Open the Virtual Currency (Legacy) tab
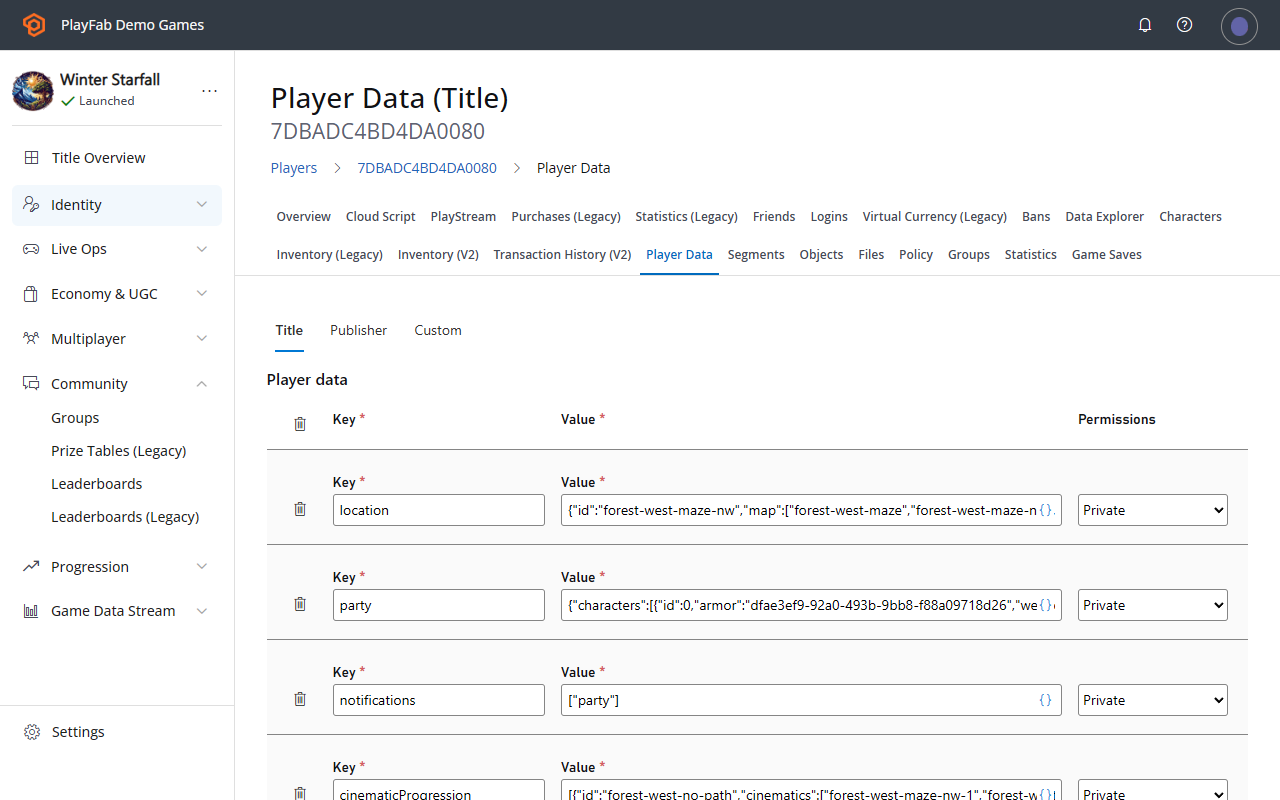Screen dimensions: 1280x800 point(935,217)
